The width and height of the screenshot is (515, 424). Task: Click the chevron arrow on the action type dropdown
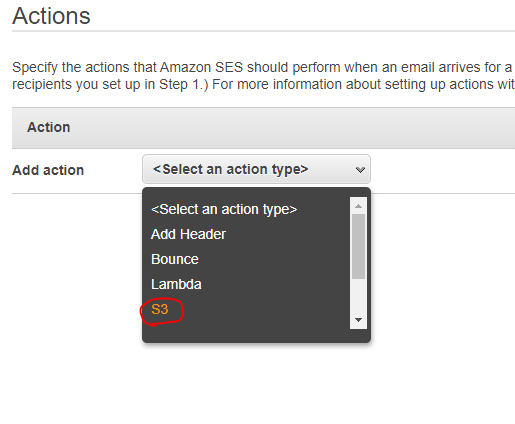coord(360,170)
